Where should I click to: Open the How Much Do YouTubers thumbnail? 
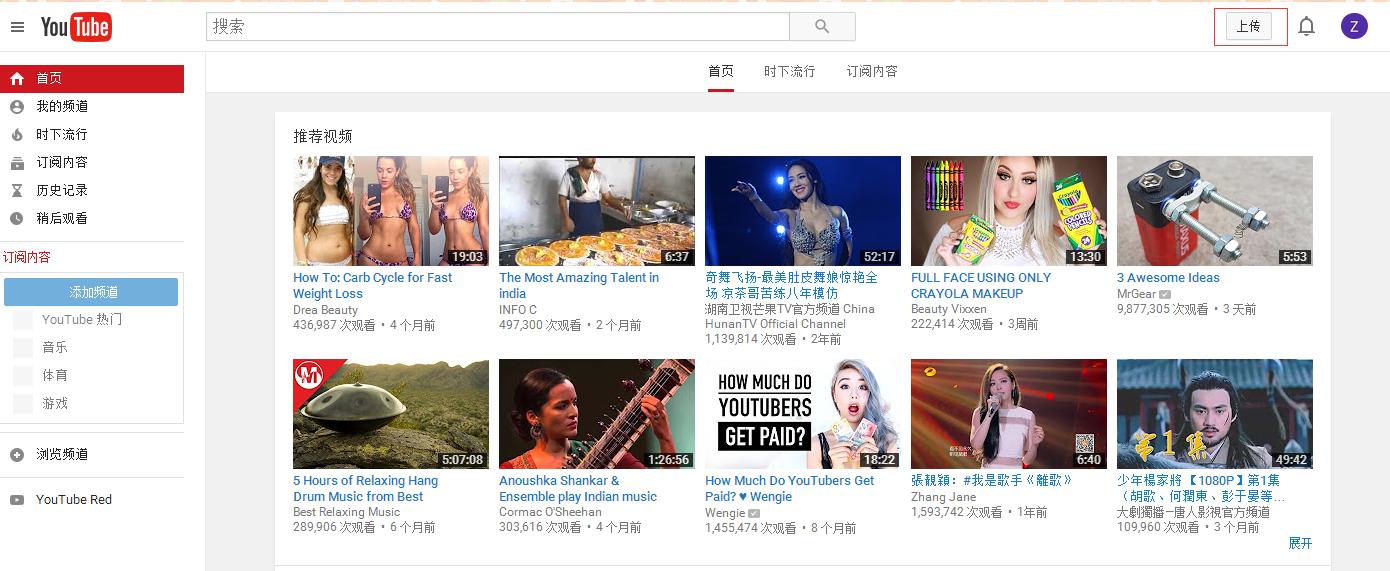coord(803,414)
